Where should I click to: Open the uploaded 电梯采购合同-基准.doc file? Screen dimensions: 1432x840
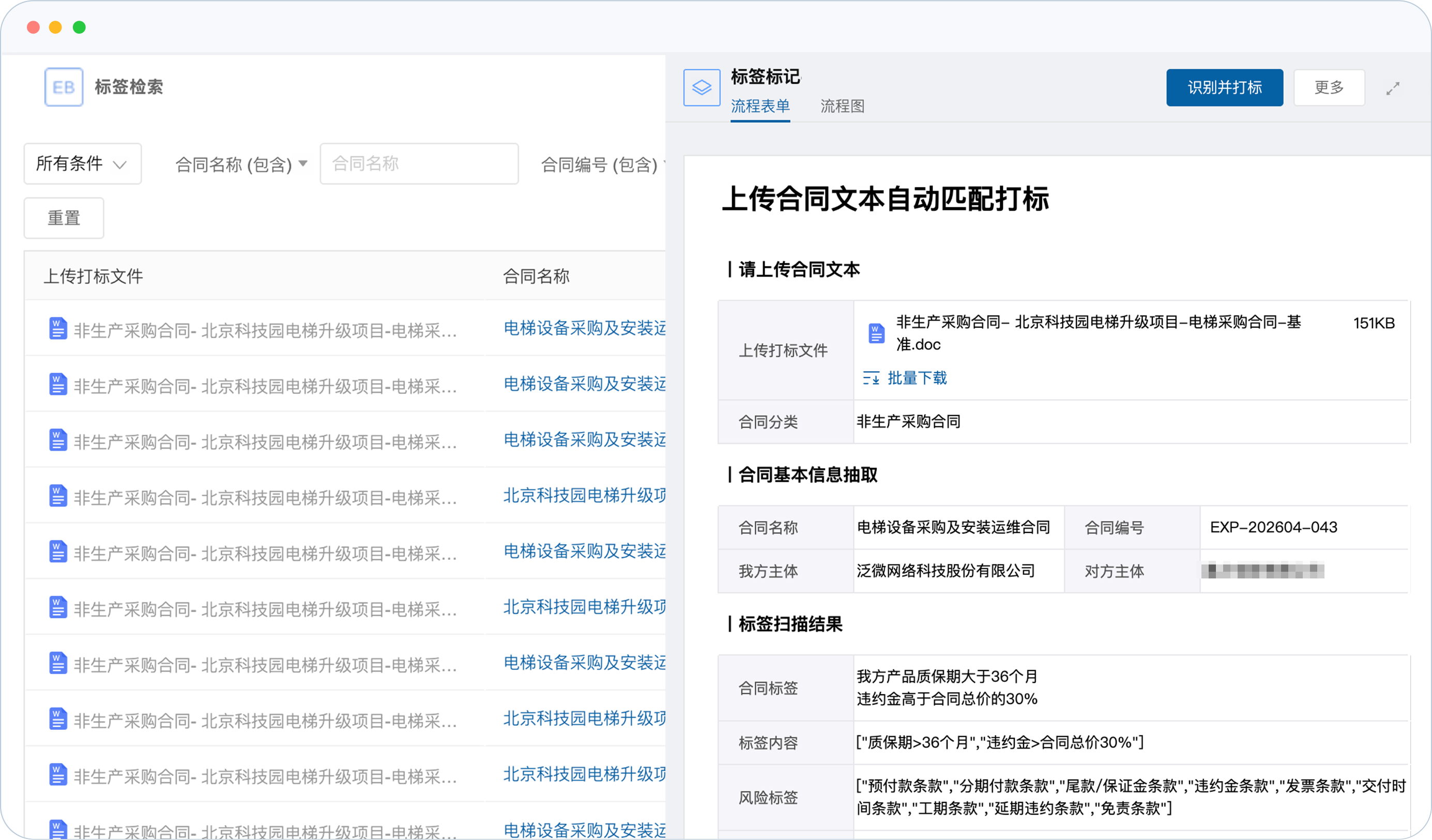coord(1099,333)
